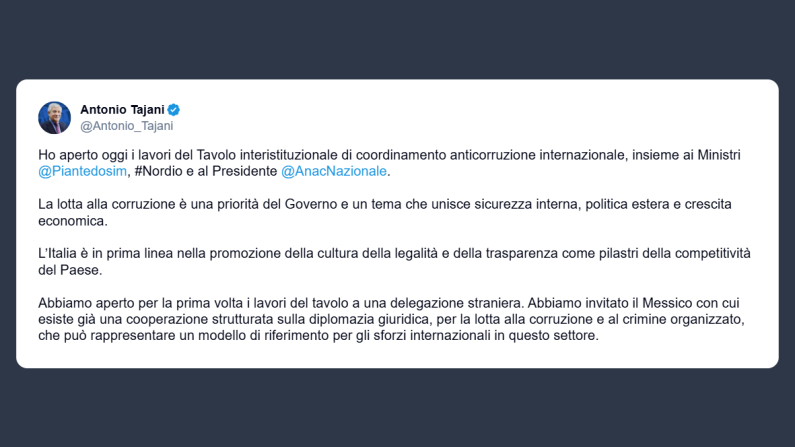Viewport: 795px width, 447px height.
Task: Click the blue verified badge
Action: [x=174, y=109]
